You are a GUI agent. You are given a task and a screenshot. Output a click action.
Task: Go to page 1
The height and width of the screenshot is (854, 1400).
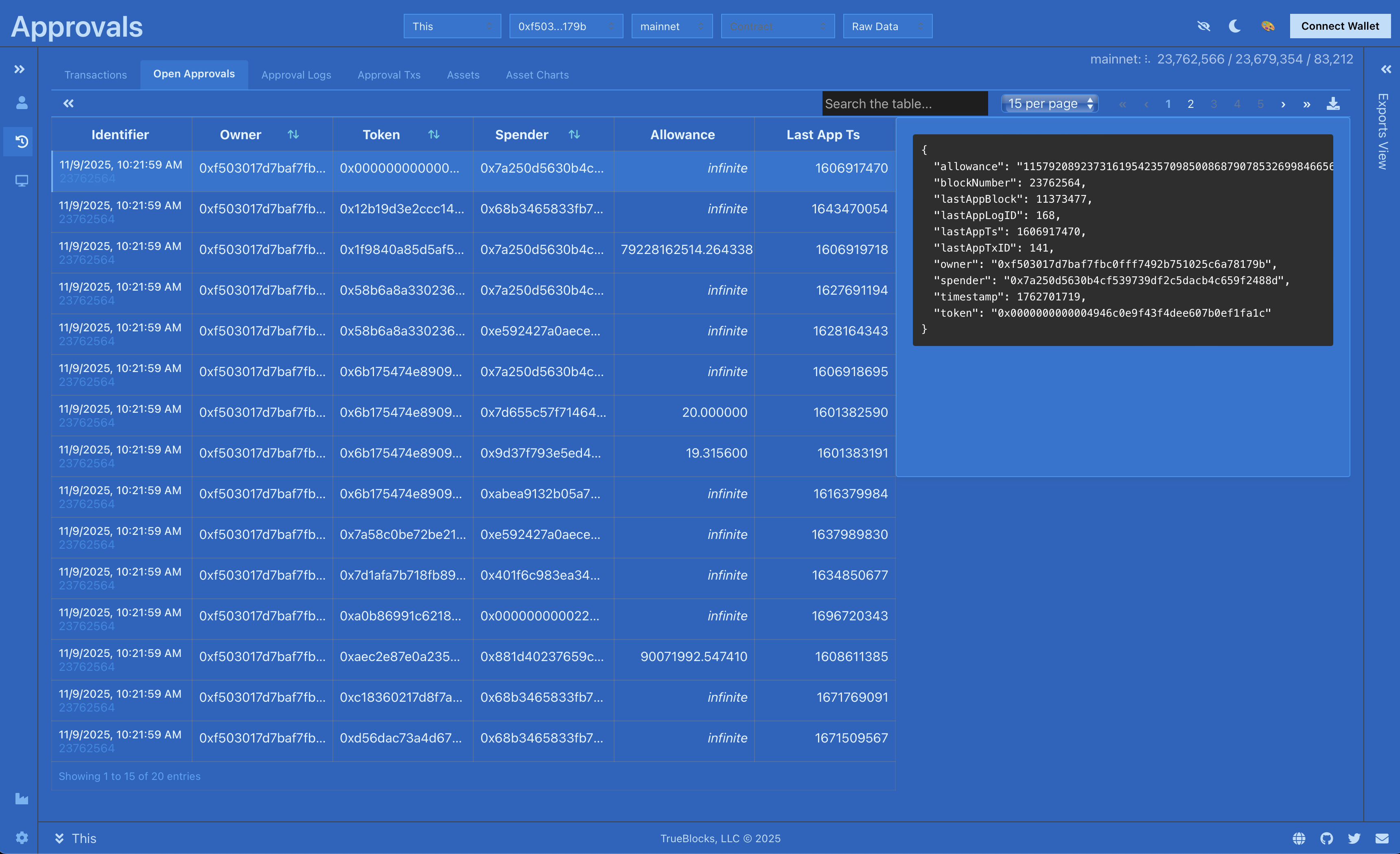click(1168, 104)
